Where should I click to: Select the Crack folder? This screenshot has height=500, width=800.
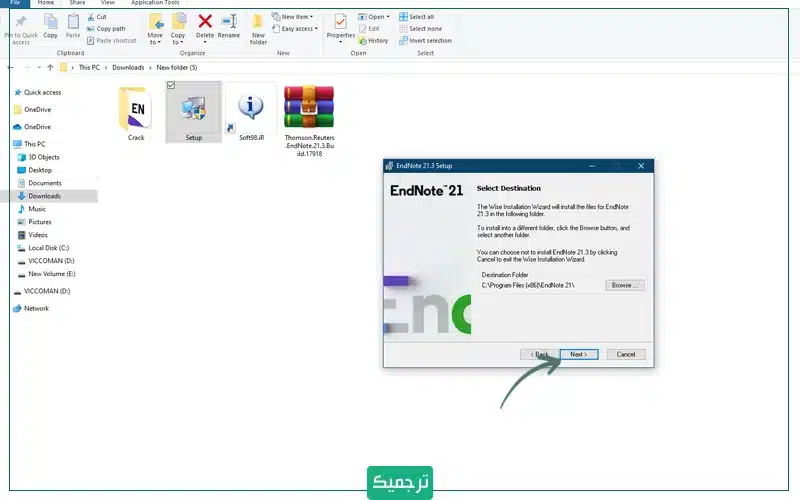tap(136, 113)
